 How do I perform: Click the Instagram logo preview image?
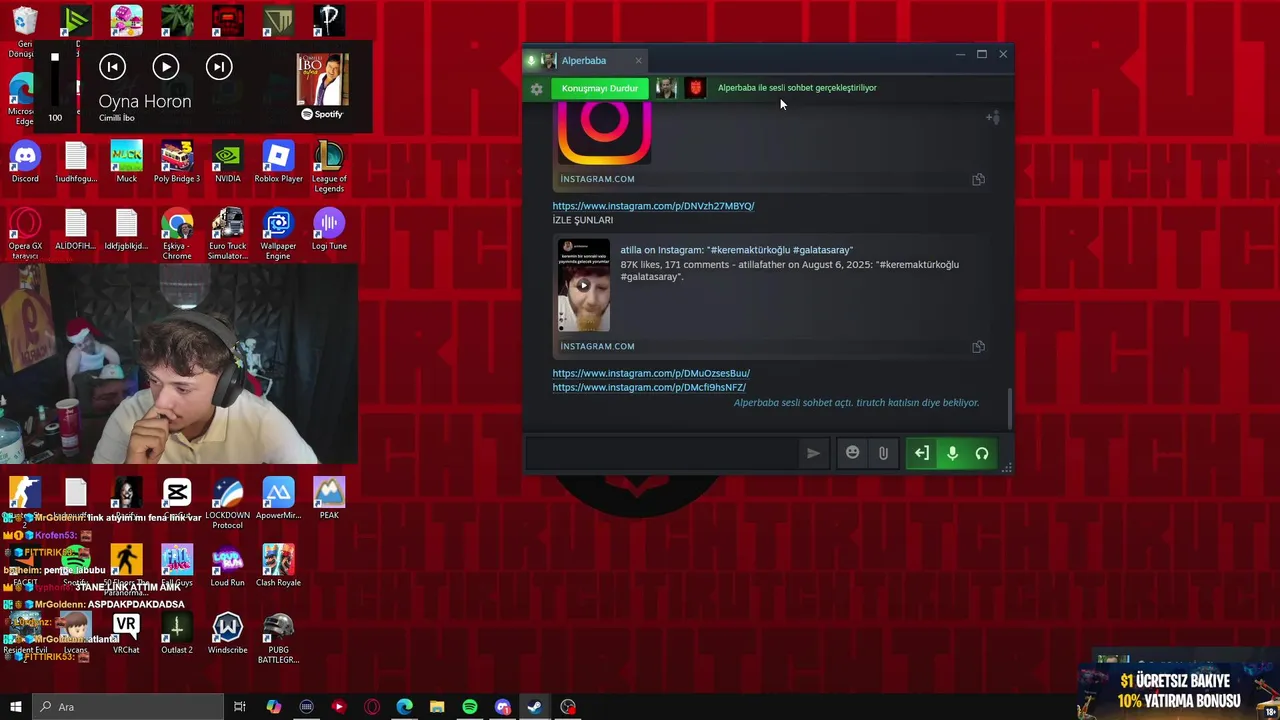click(604, 134)
